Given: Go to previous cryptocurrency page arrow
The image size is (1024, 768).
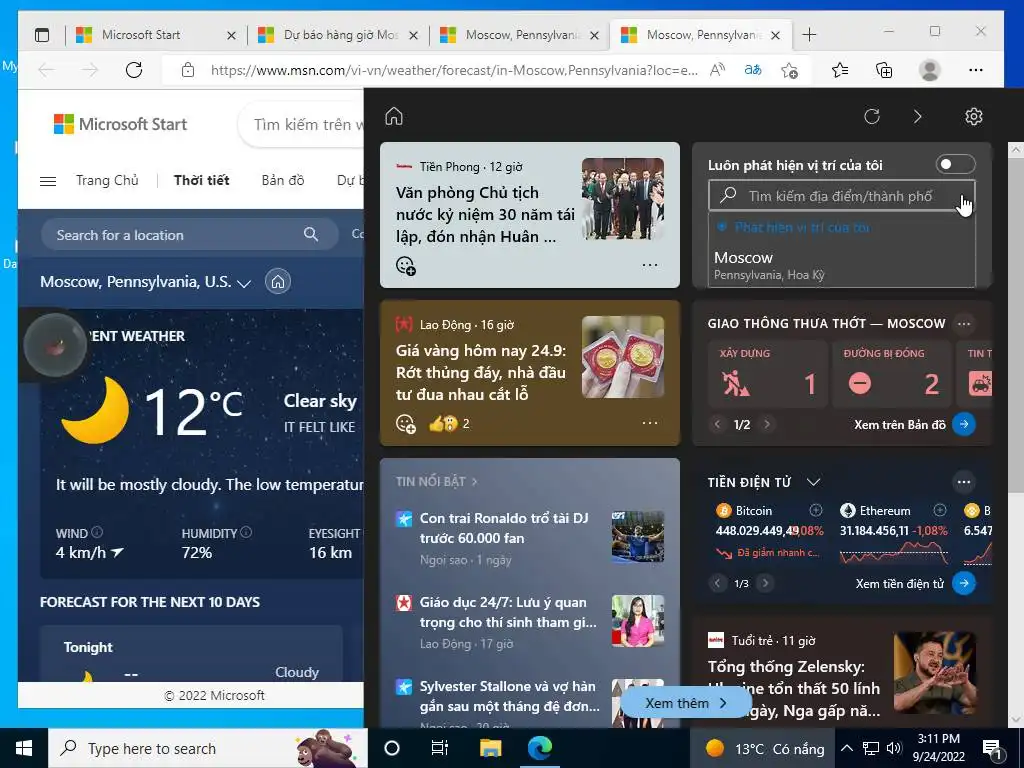Looking at the screenshot, I should [718, 583].
